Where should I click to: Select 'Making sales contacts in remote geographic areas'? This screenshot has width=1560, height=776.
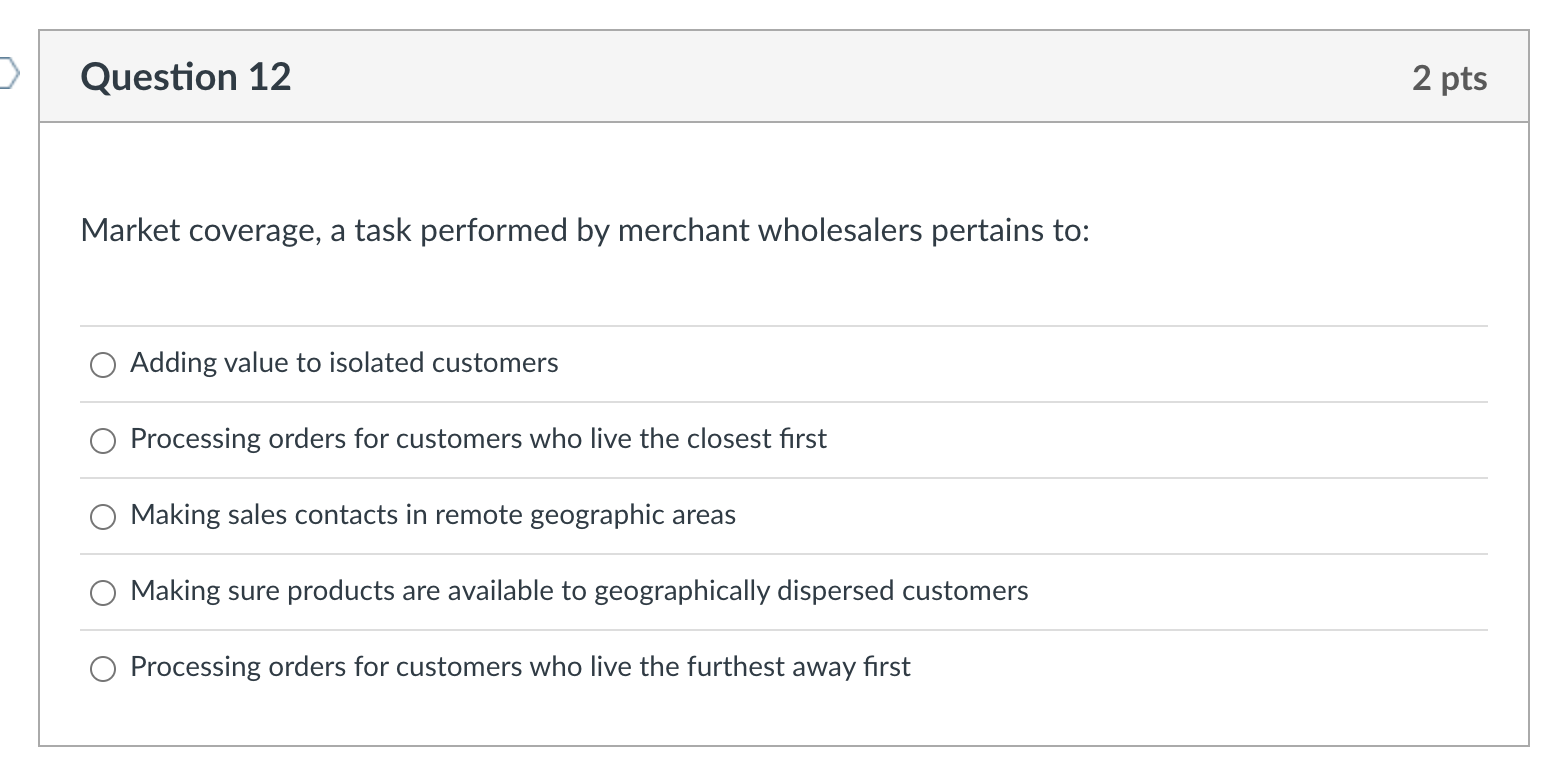tap(102, 516)
